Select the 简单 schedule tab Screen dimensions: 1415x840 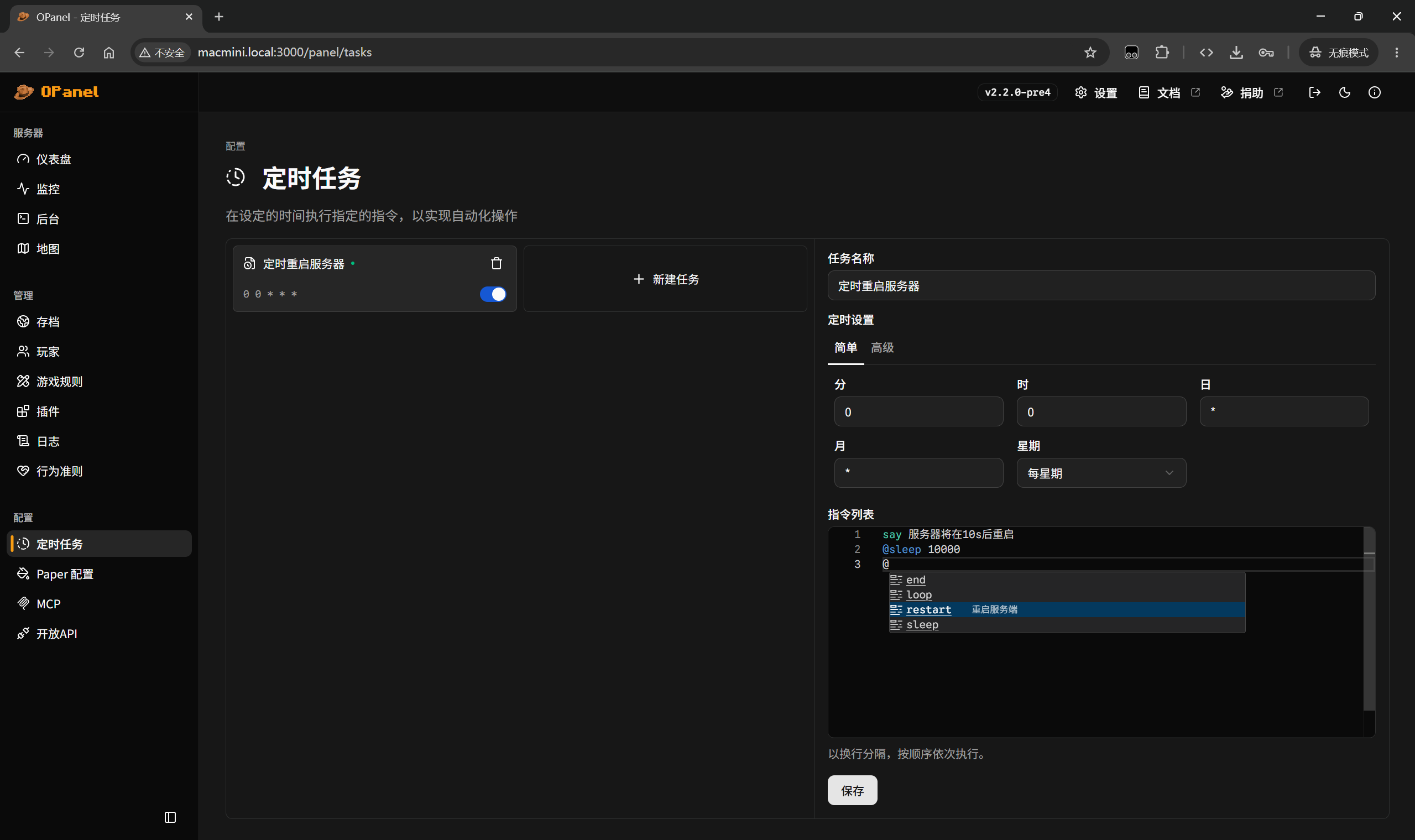tap(845, 347)
